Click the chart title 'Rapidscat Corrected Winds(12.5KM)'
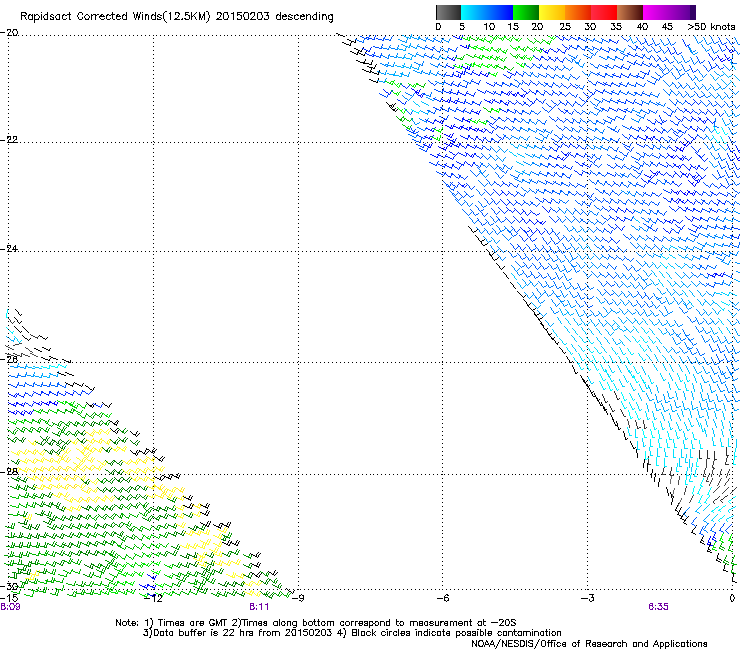This screenshot has height=650, width=740. click(115, 17)
